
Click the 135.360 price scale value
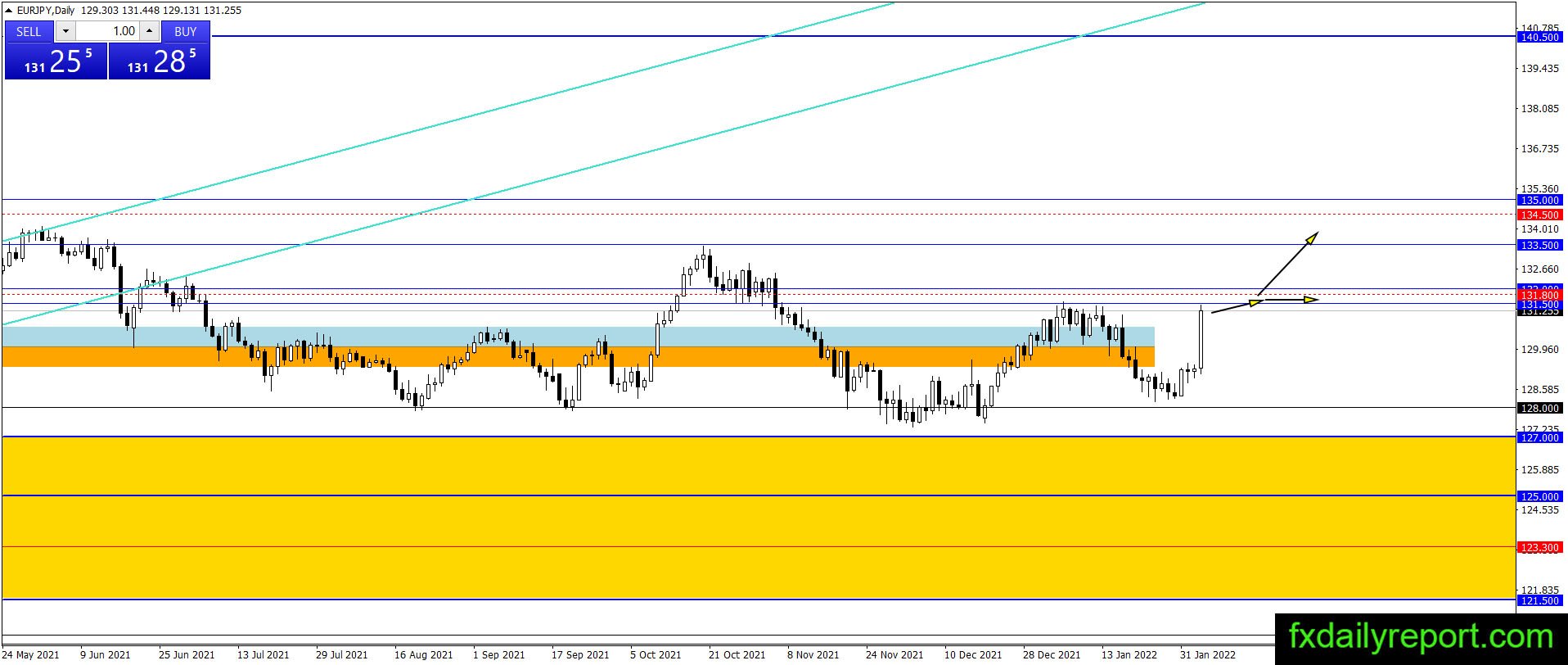coord(1539,189)
